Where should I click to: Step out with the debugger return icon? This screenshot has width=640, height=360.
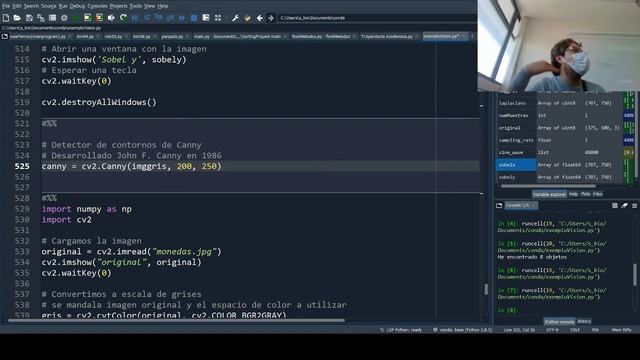click(171, 18)
